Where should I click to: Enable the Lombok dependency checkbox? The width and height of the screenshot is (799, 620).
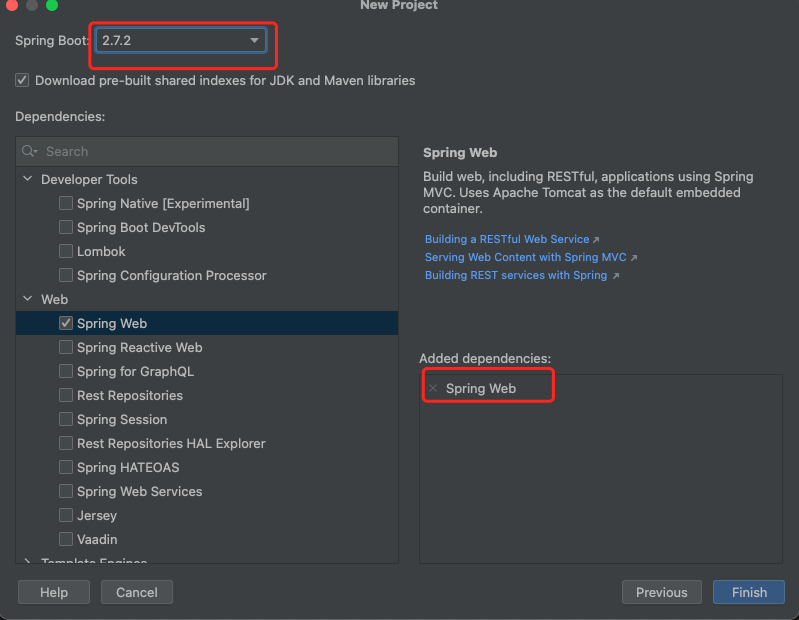66,252
